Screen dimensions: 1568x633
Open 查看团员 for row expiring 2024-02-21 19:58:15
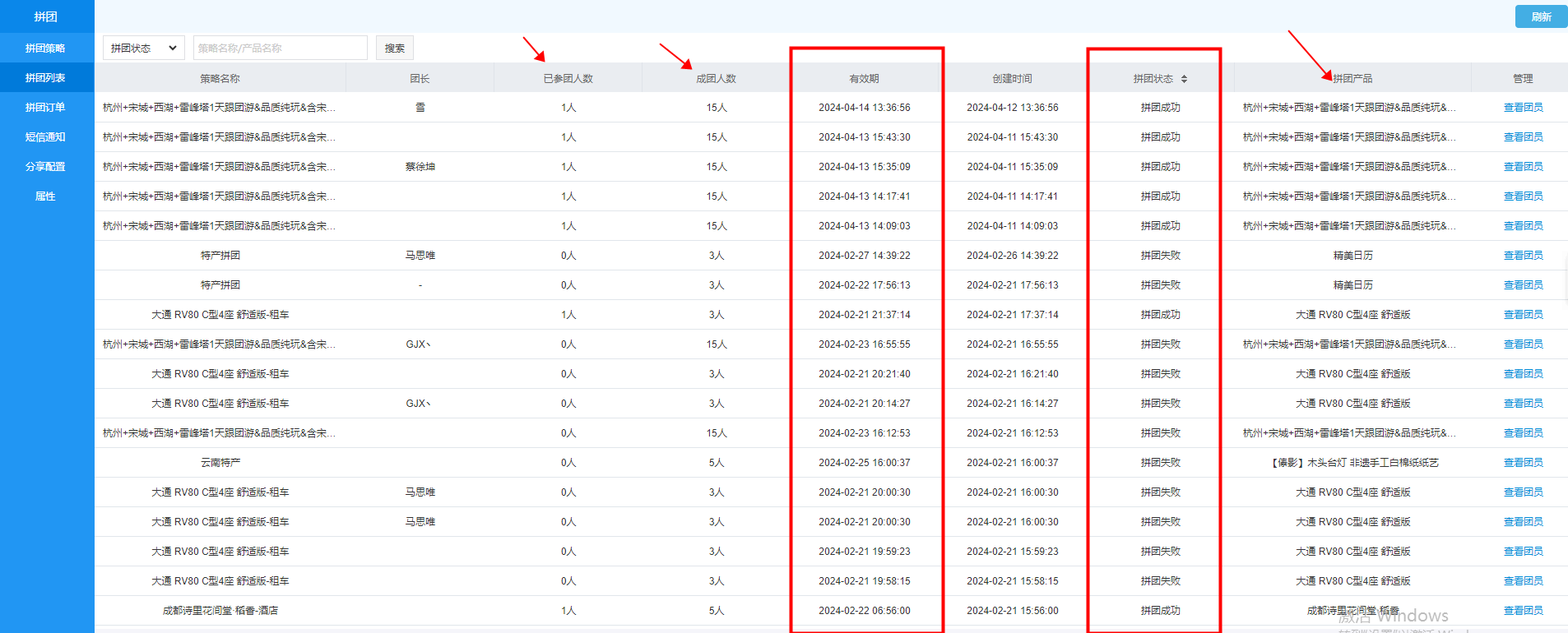1523,581
